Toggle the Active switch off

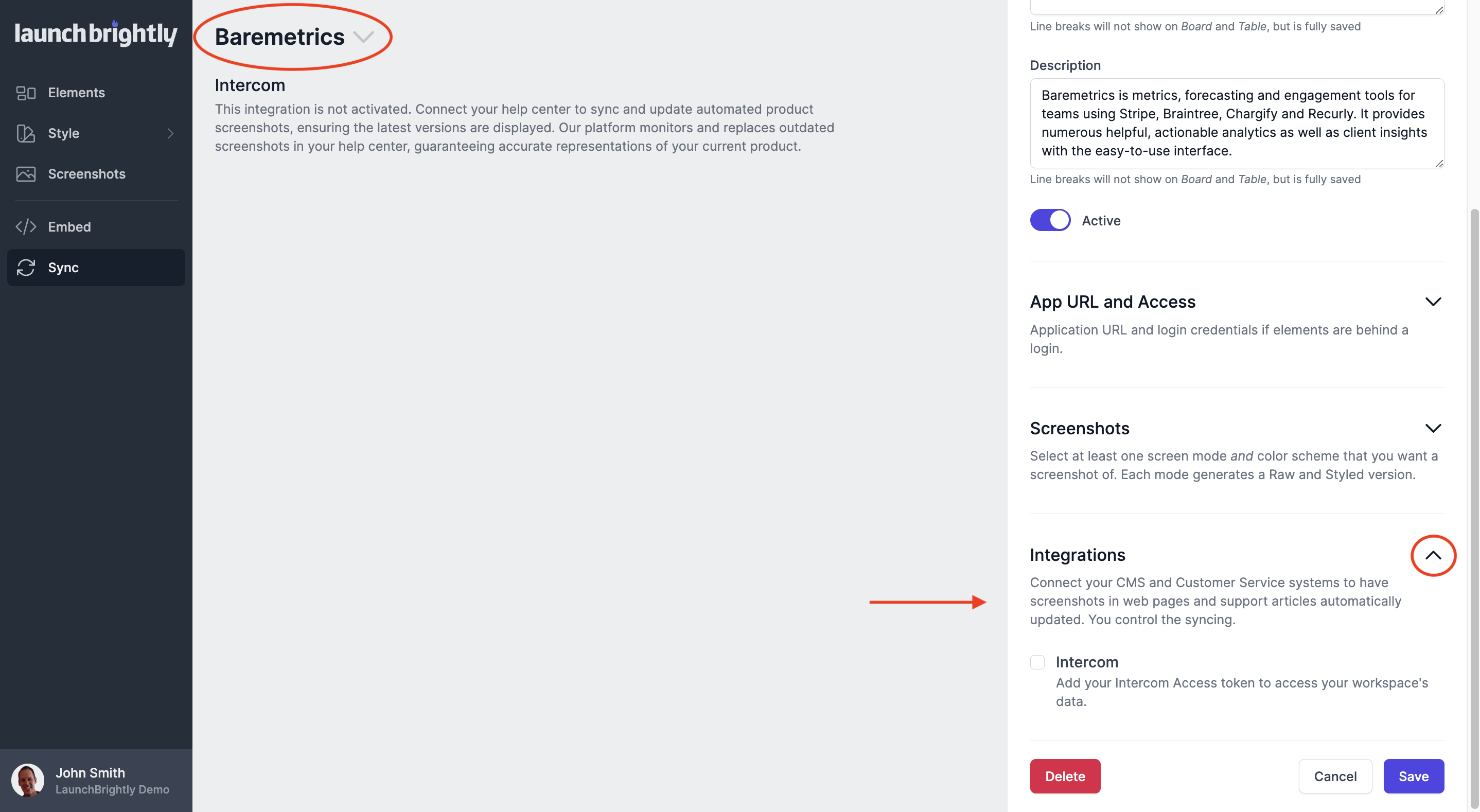coord(1050,220)
